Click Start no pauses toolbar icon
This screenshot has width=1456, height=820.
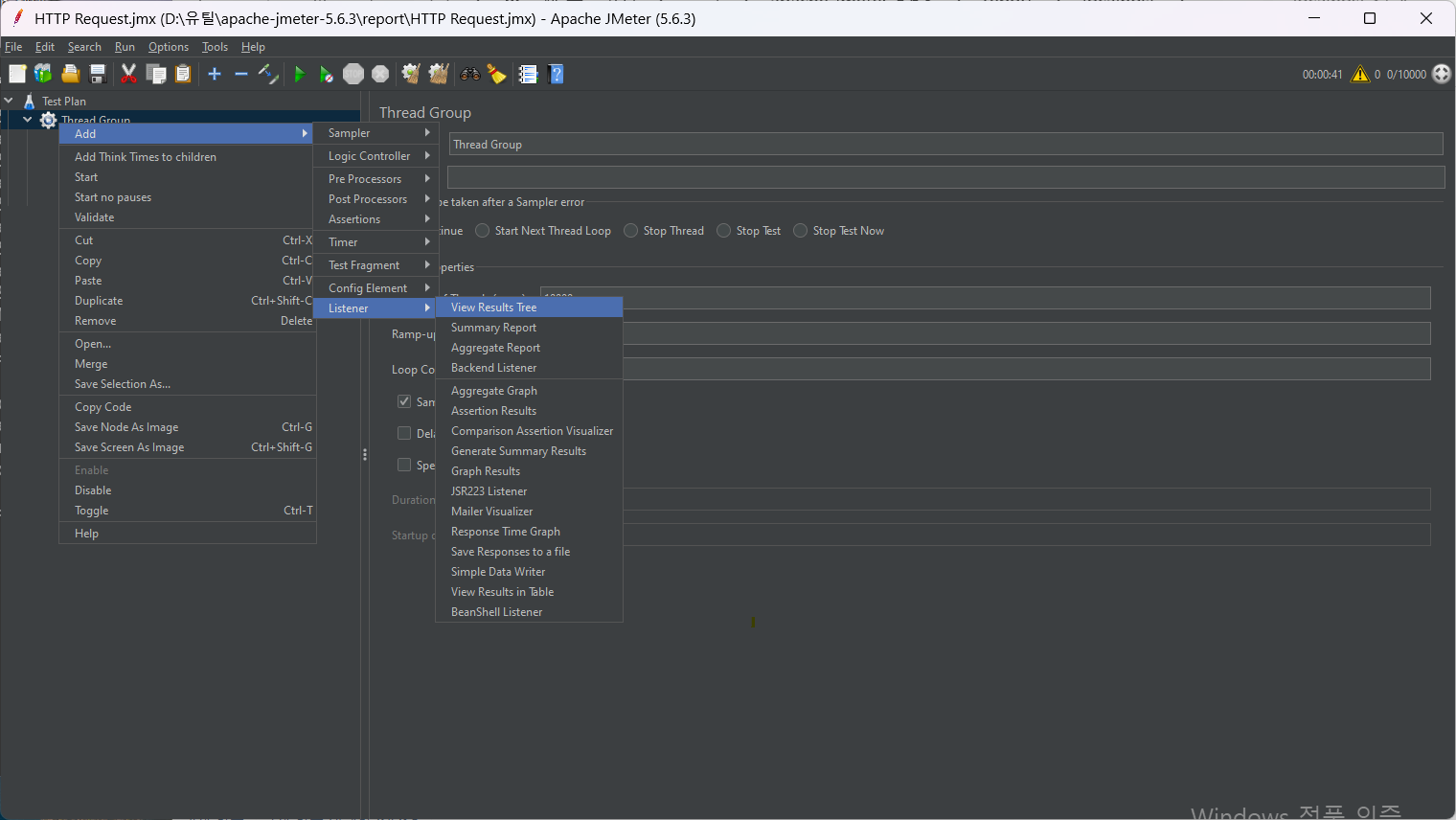pos(327,74)
